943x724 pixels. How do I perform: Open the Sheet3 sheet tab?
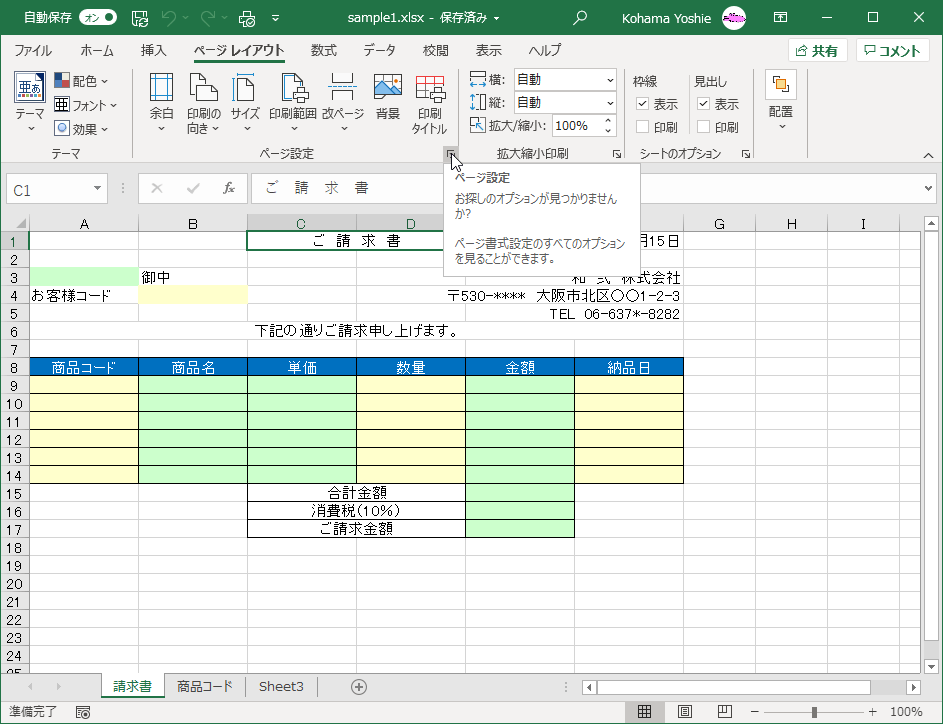click(281, 687)
